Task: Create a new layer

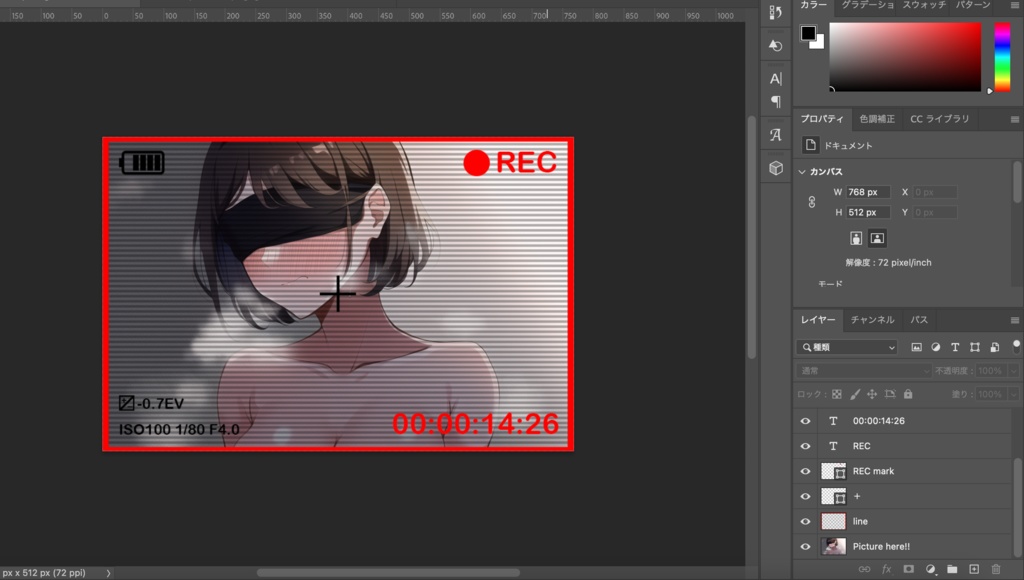Action: point(974,569)
